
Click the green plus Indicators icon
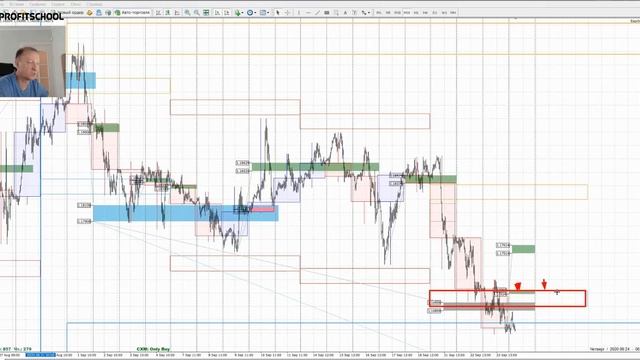point(237,13)
